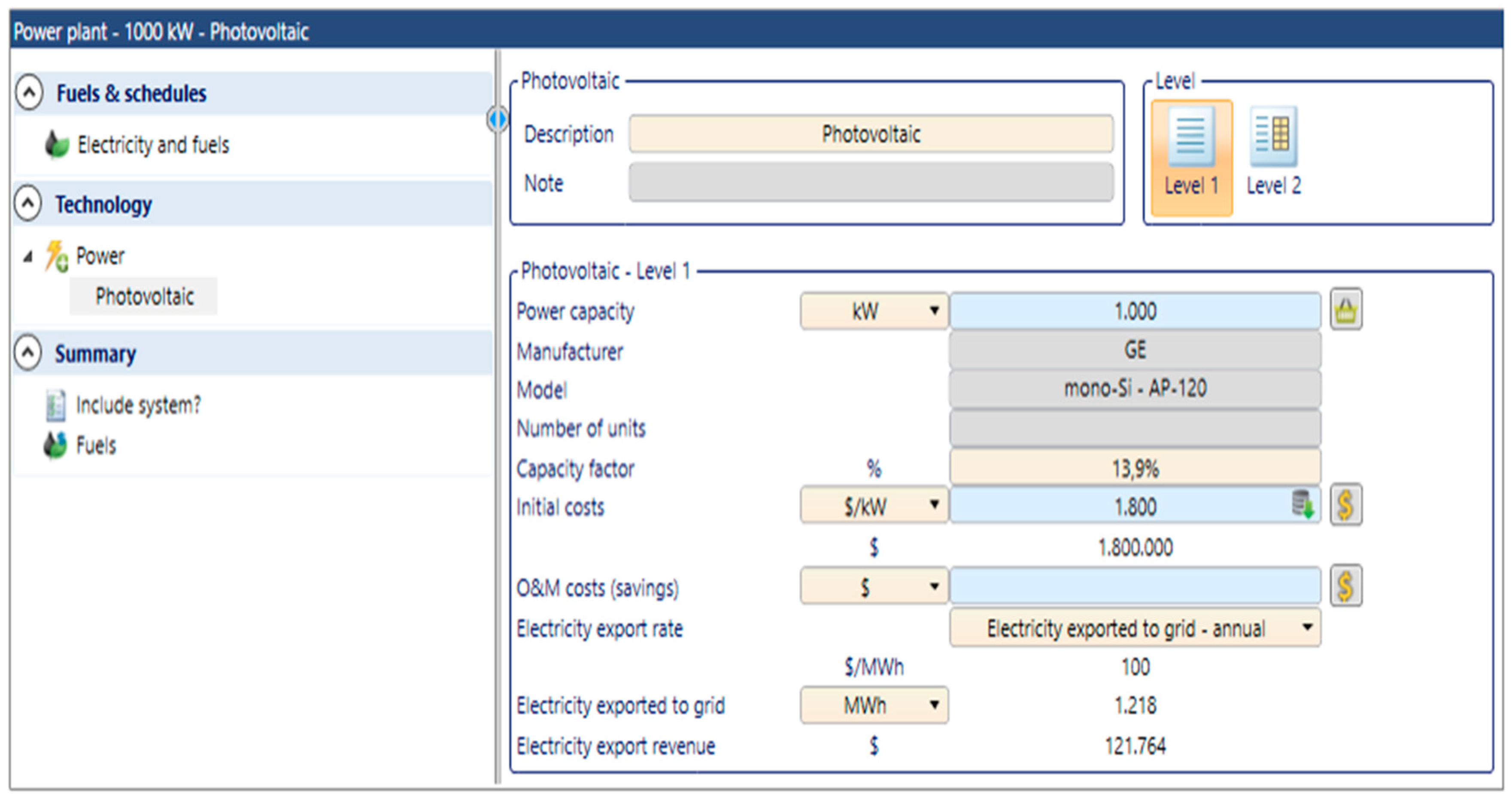Screen dimensions: 1512x802
Task: Collapse the Summary section
Action: click(28, 353)
